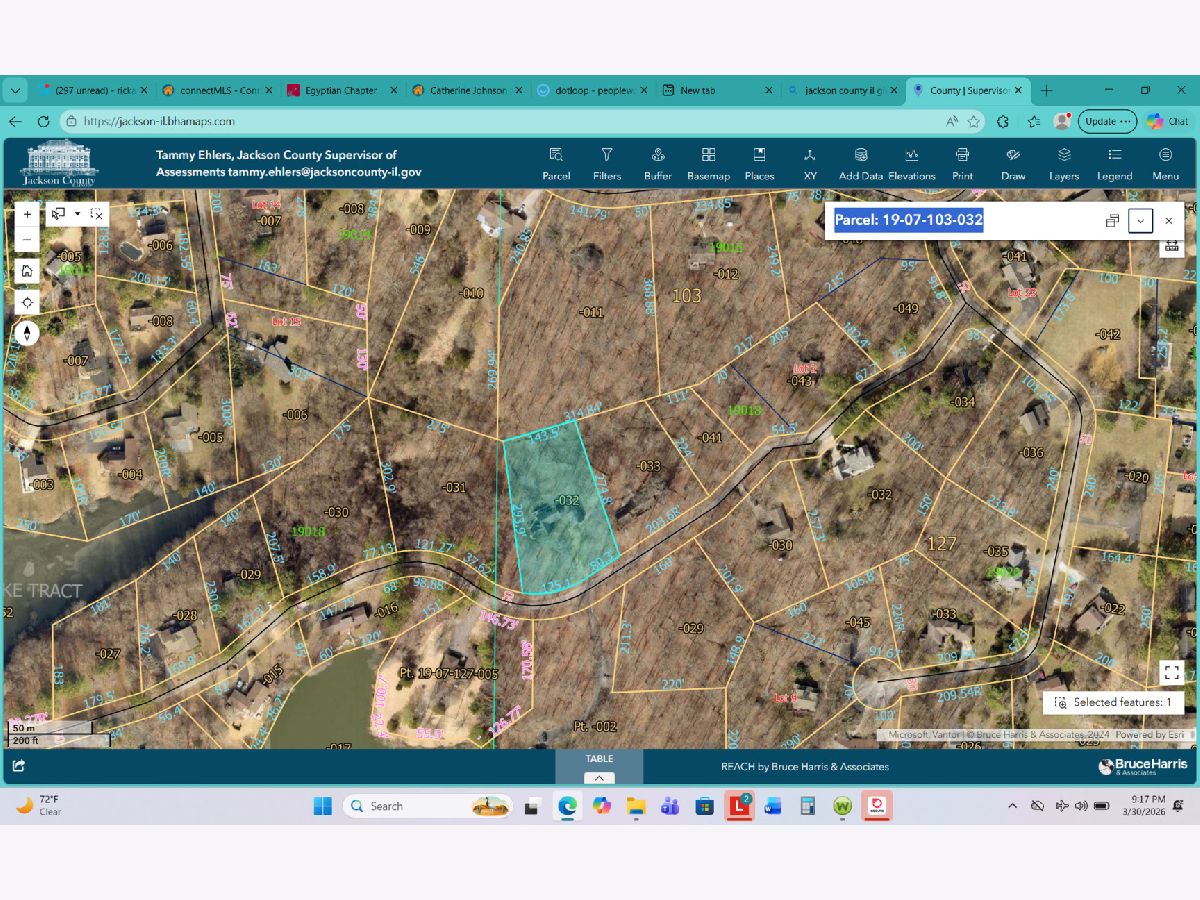Toggle the Layers panel
The width and height of the screenshot is (1200, 900).
1064,163
